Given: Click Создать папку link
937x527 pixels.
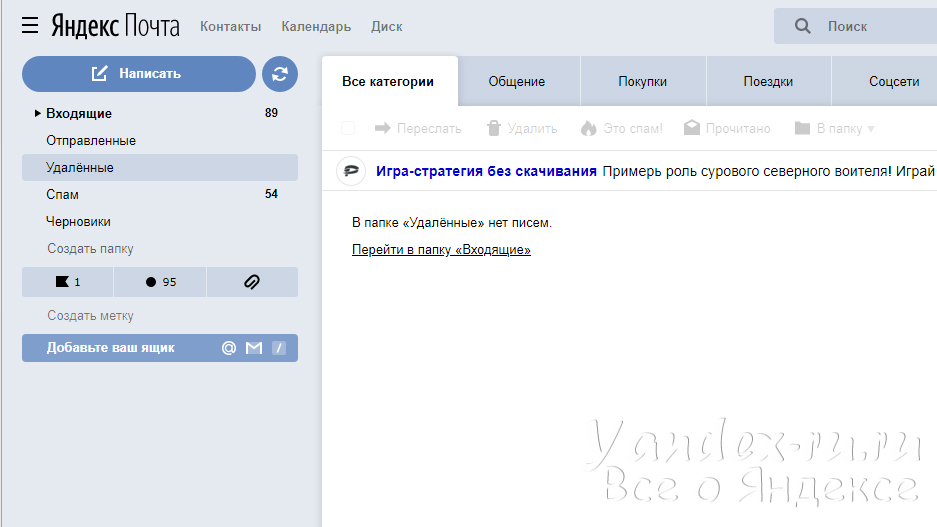Looking at the screenshot, I should tap(90, 249).
